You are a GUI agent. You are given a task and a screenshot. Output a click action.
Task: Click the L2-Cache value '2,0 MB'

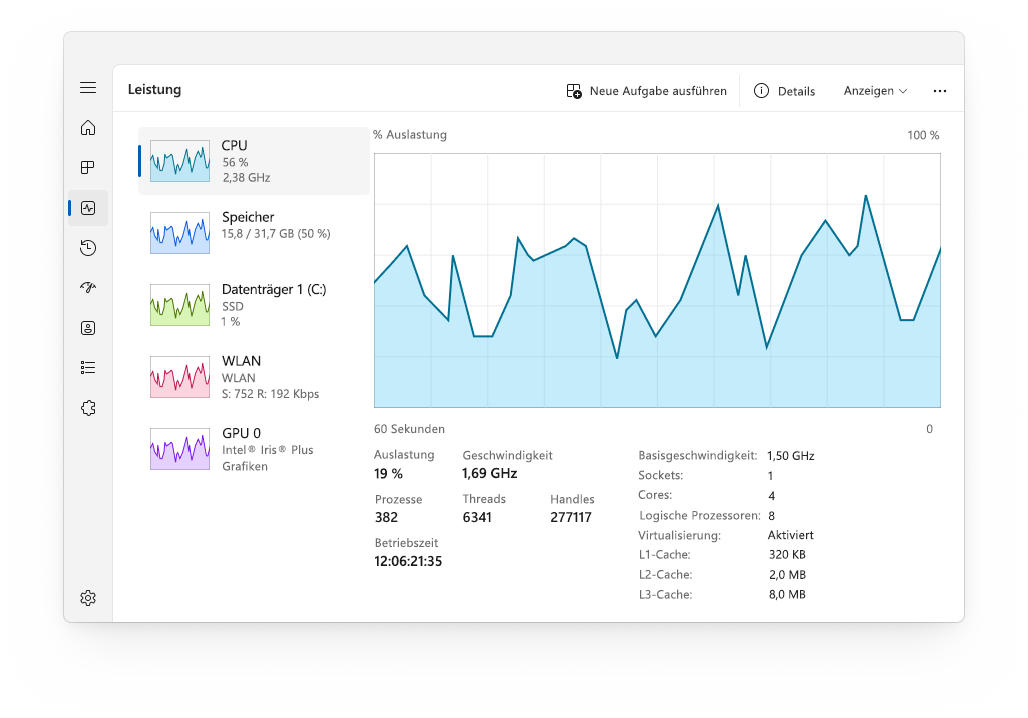click(787, 574)
